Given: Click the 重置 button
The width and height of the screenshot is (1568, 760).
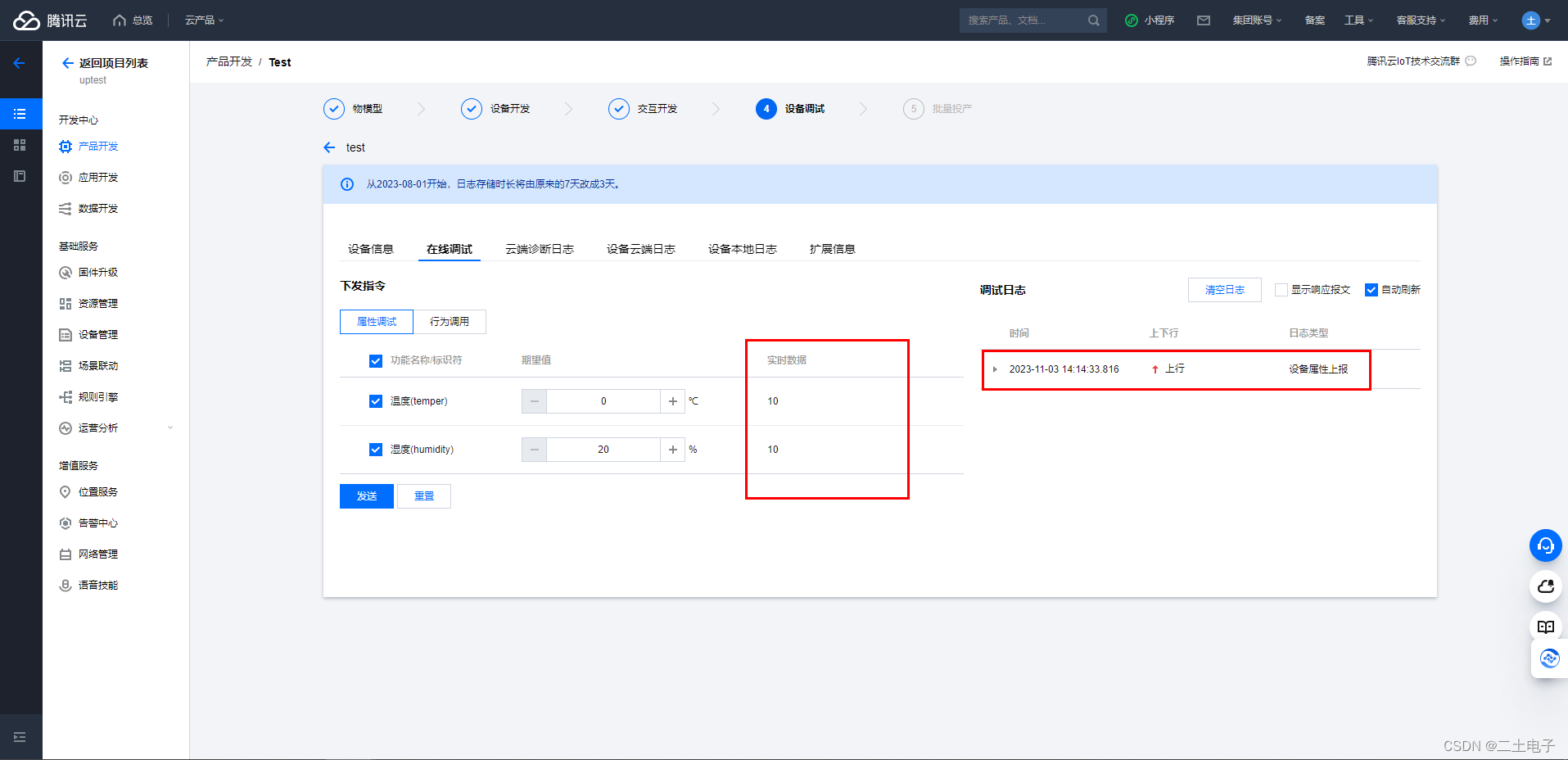Looking at the screenshot, I should click(x=424, y=496).
